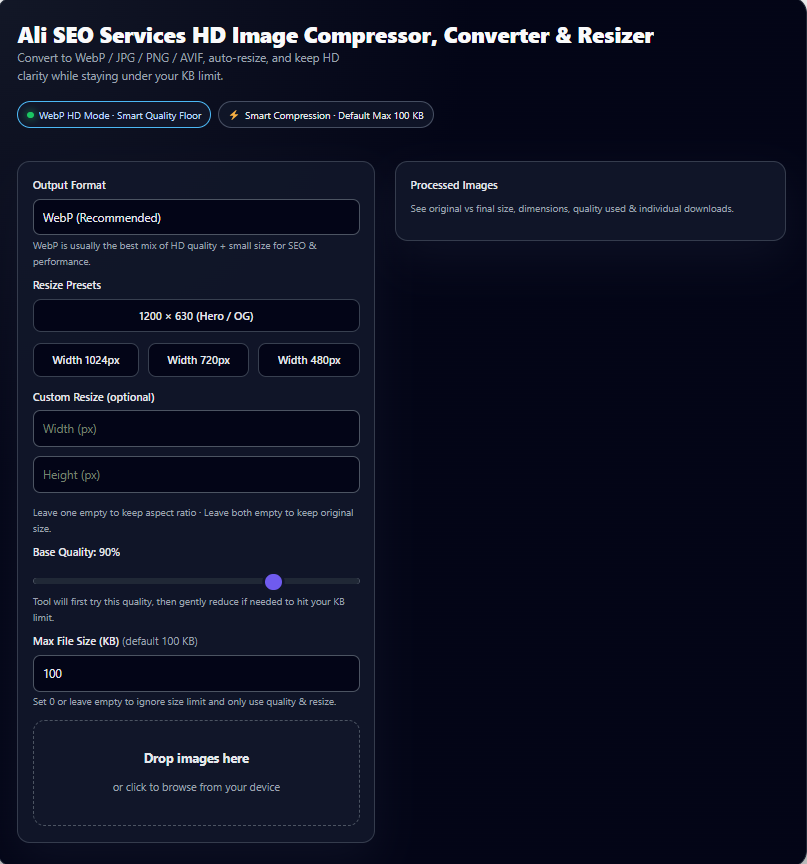Click the Max File Size (KB) input showing 100

point(196,673)
